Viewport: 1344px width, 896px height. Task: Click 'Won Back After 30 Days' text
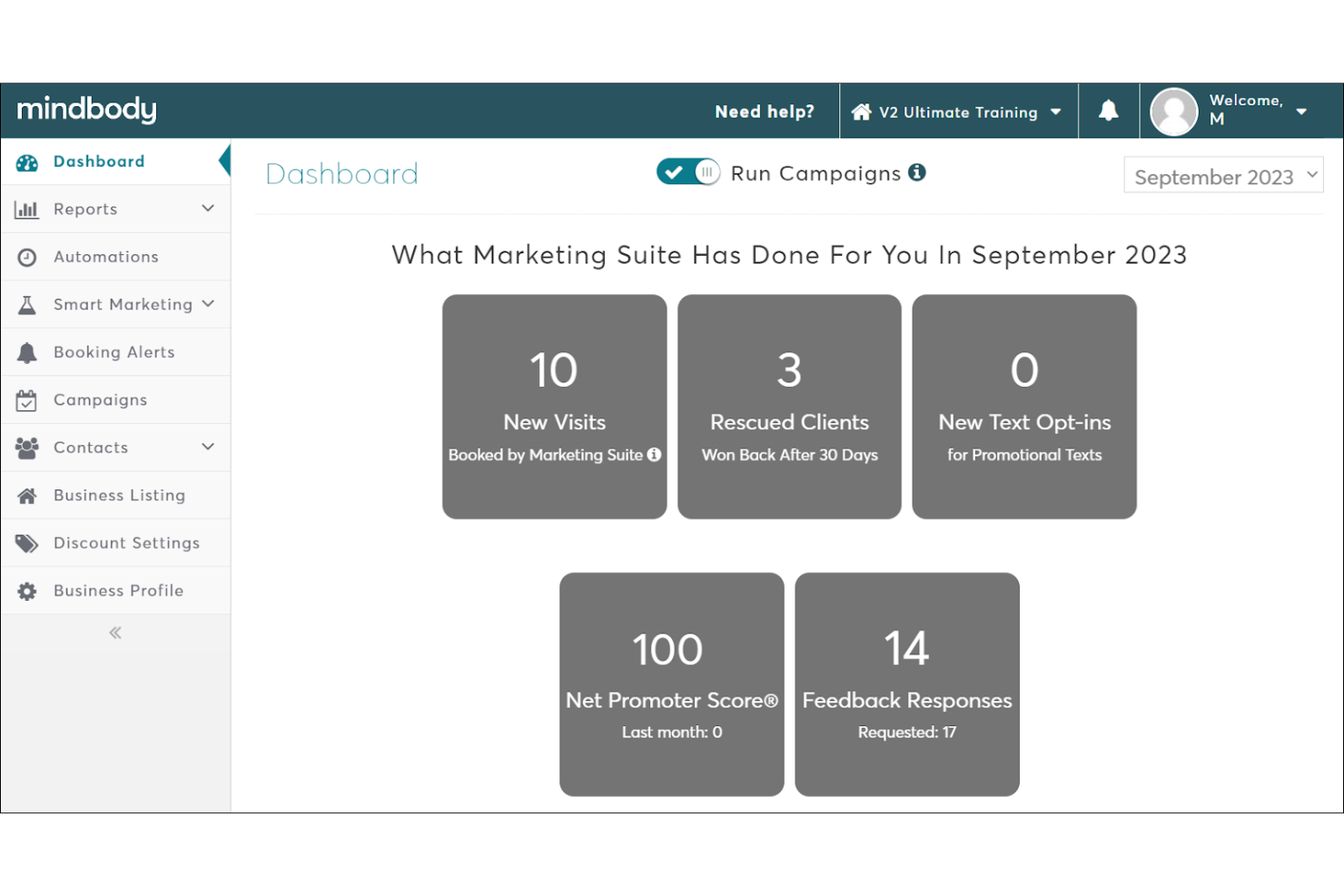click(x=789, y=455)
